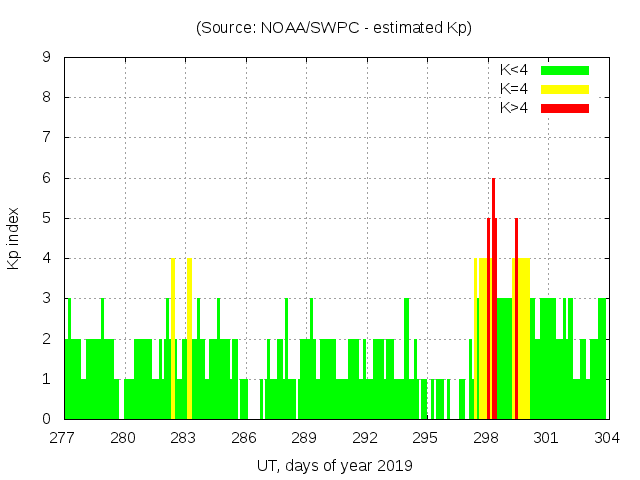This screenshot has width=640, height=480.
Task: Click the 277 tick label on x-axis
Action: (x=63, y=437)
